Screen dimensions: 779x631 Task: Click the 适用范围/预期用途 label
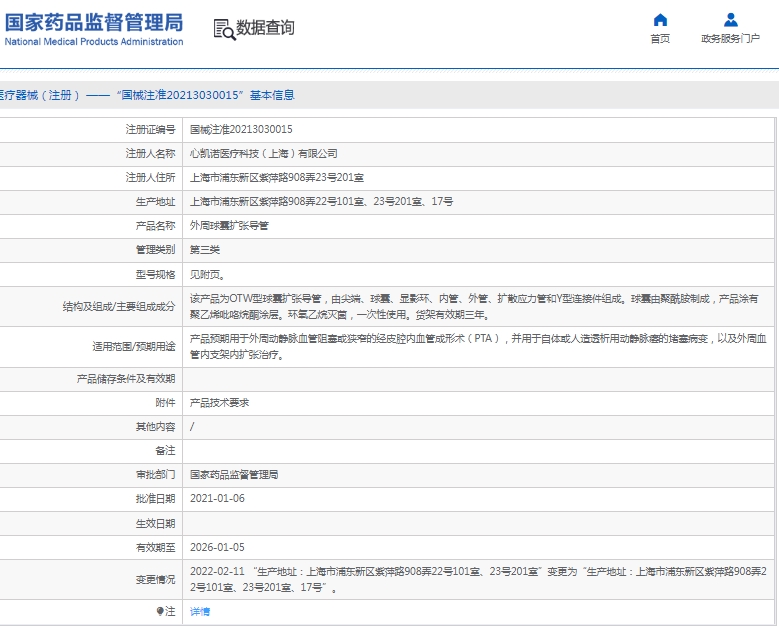coord(134,347)
